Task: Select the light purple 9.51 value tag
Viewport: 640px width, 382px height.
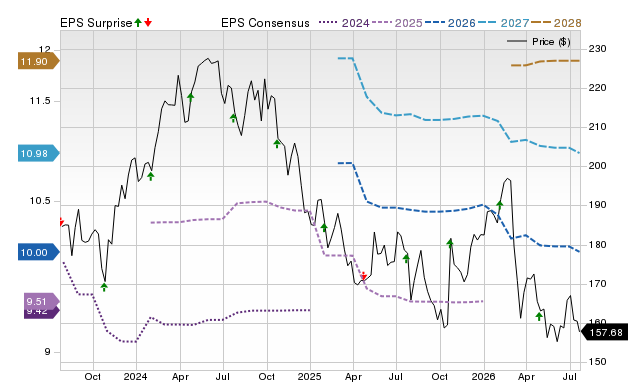Action: click(42, 301)
